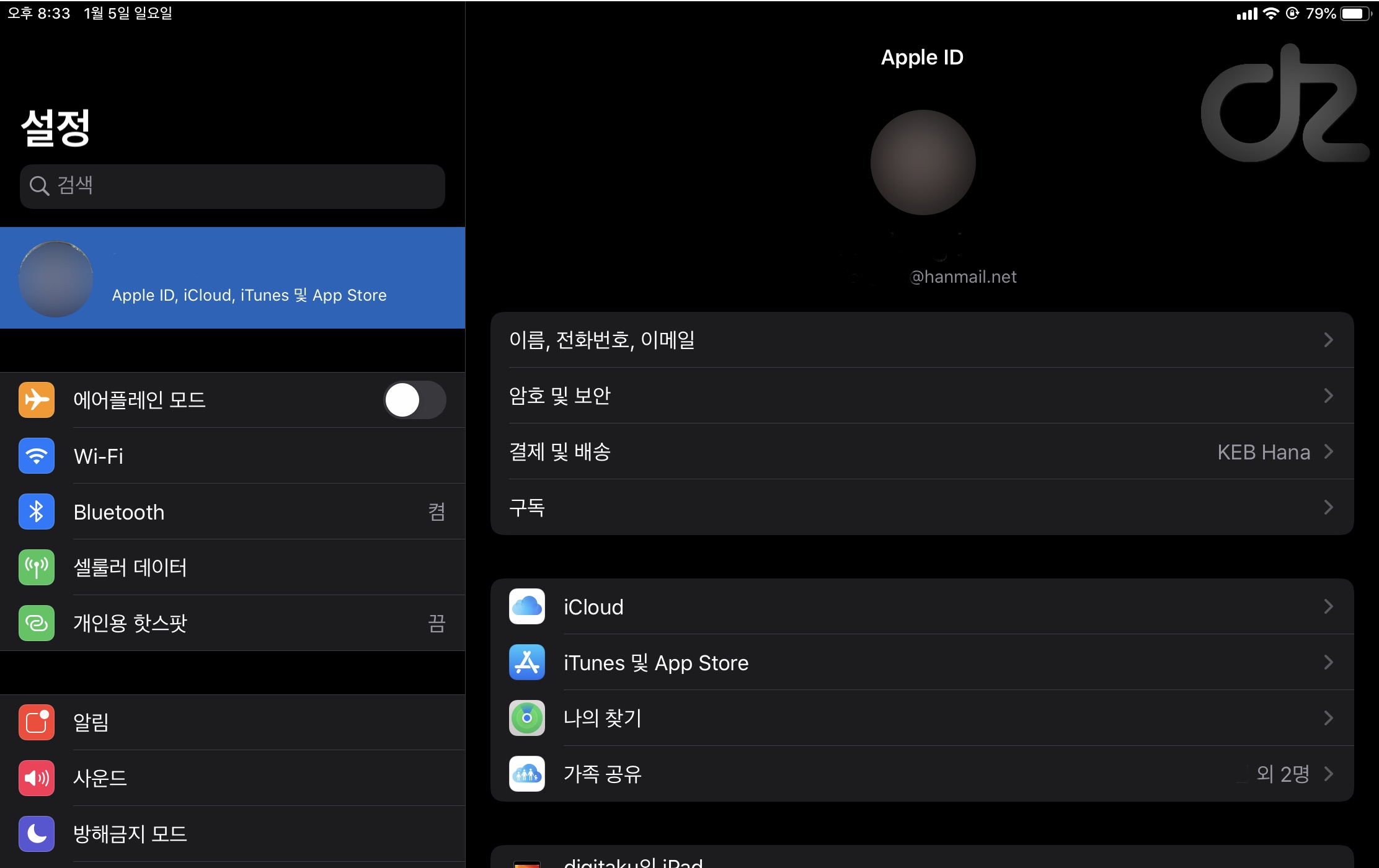Image resolution: width=1379 pixels, height=868 pixels.
Task: Tap the Personal Hotspot link icon
Action: [x=37, y=623]
